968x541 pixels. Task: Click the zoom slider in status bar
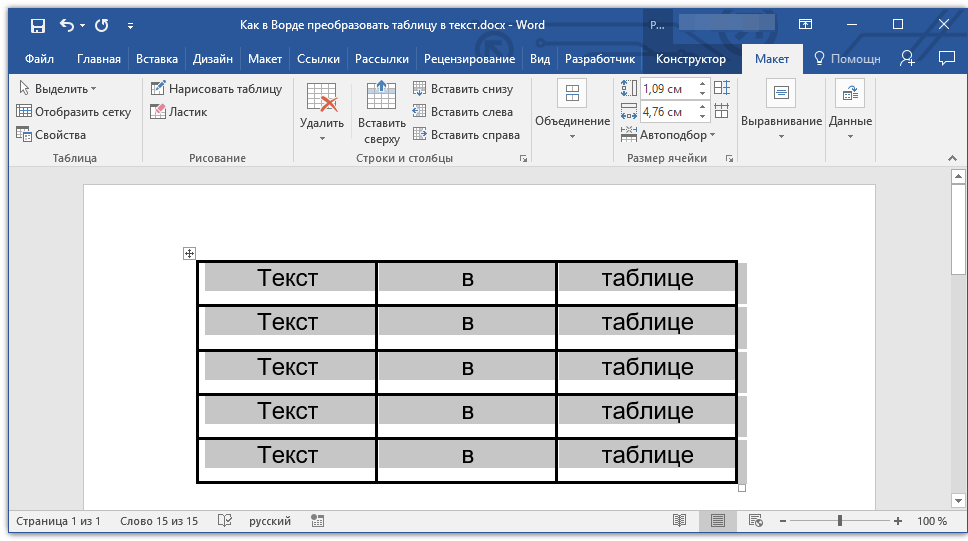(840, 521)
